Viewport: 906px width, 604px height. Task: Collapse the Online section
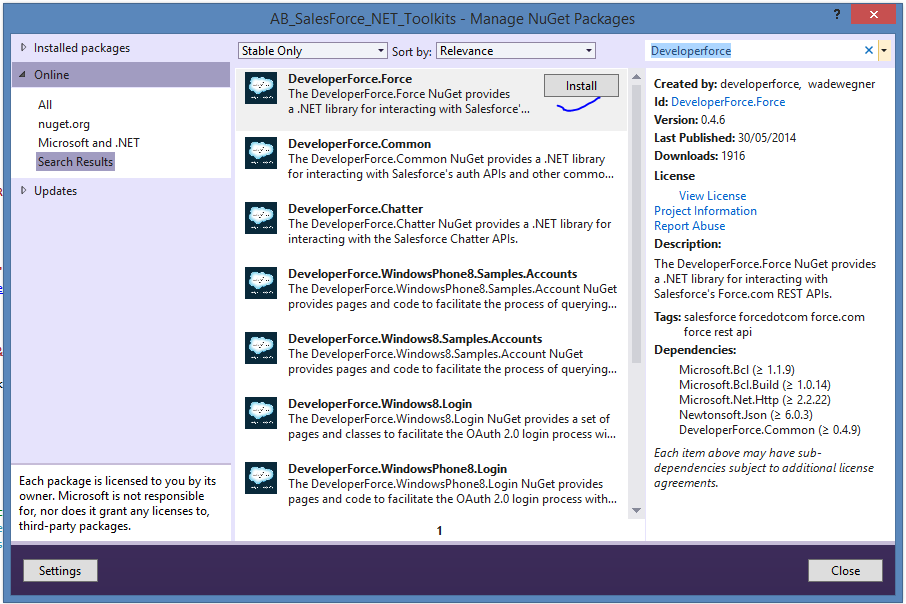click(23, 75)
